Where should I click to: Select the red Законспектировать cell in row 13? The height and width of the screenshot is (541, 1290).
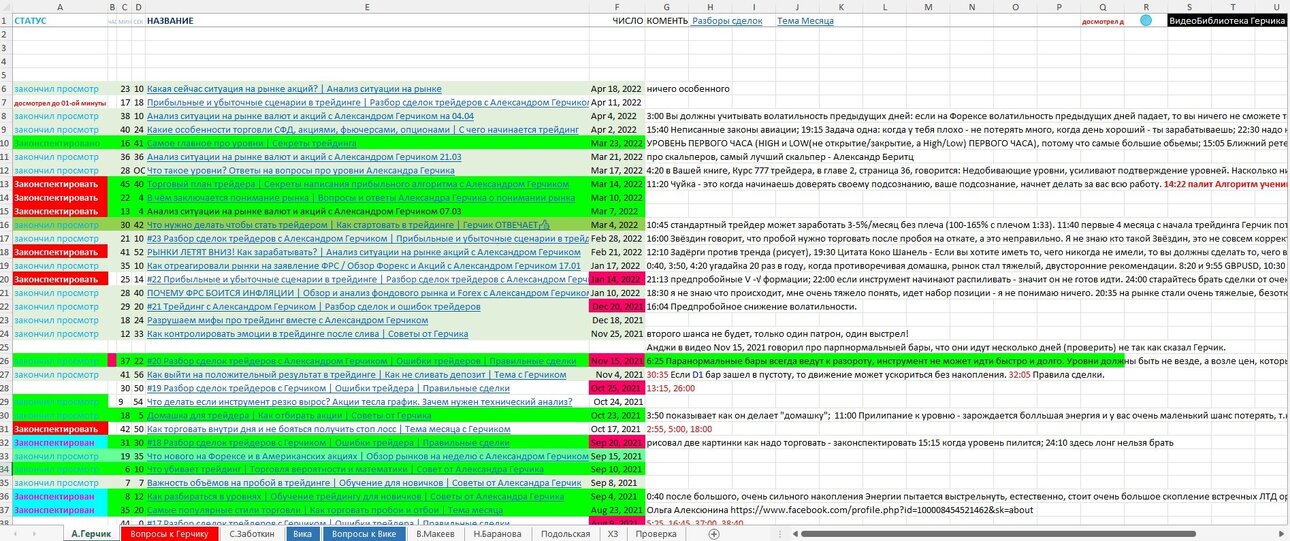point(59,184)
